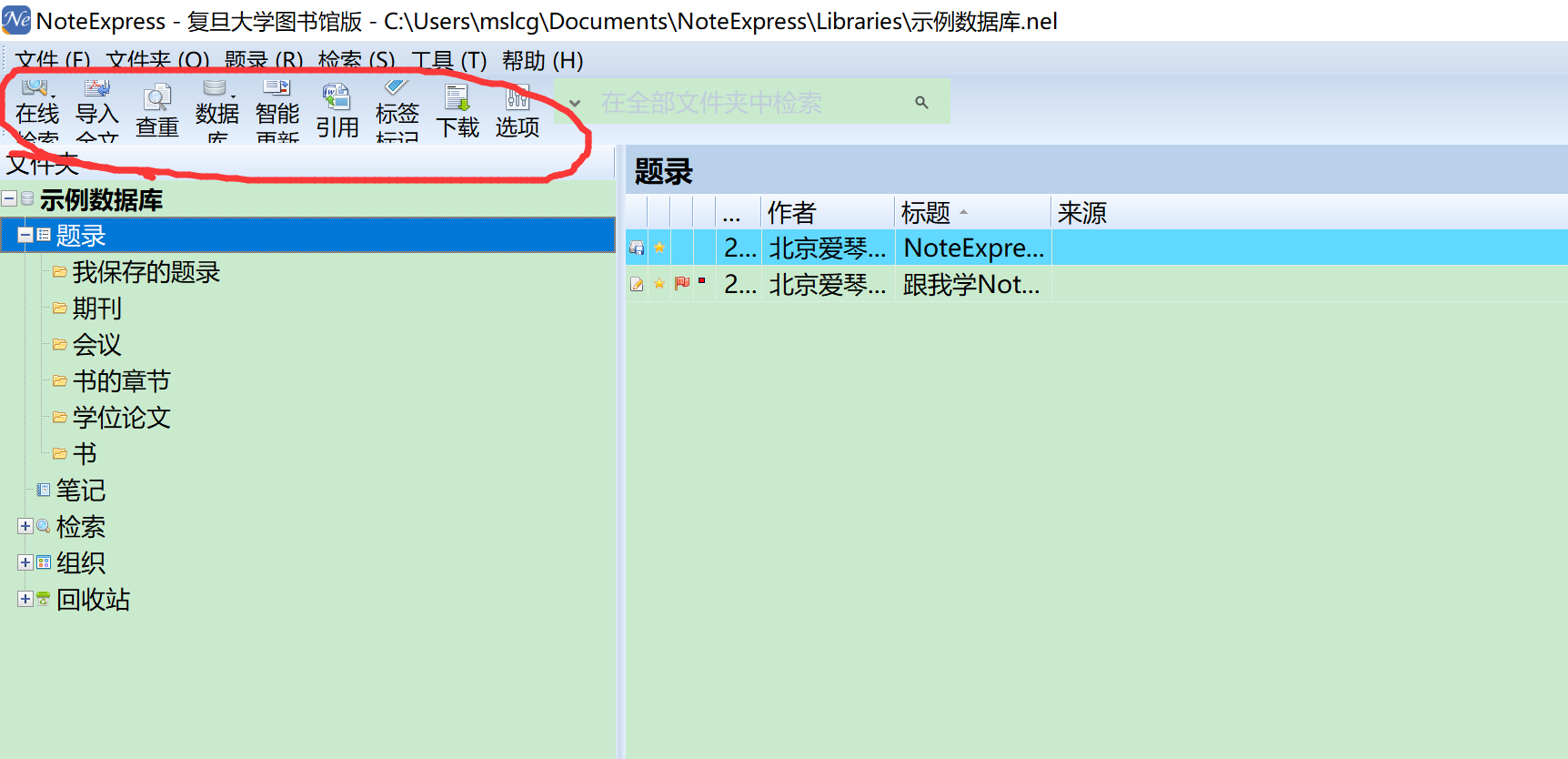Click the notebook icon beside 笔记
The height and width of the screenshot is (759, 1568).
click(x=43, y=490)
